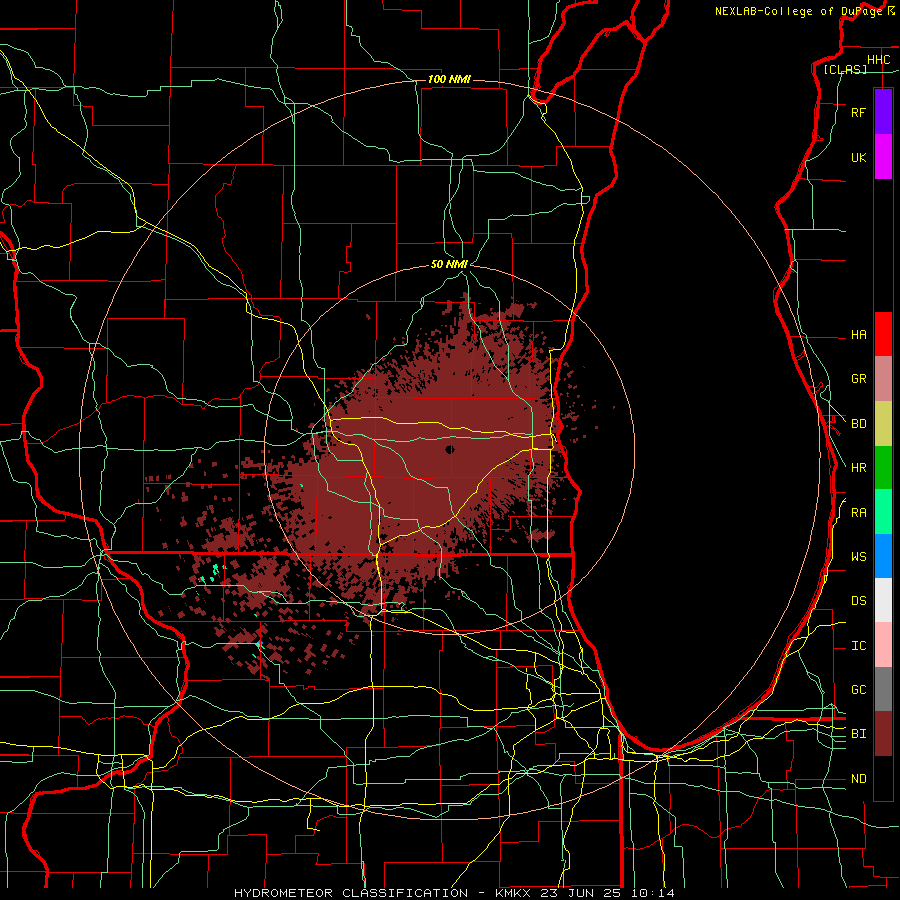Click the 10:14 timestamp text
The width and height of the screenshot is (900, 900).
point(653,893)
